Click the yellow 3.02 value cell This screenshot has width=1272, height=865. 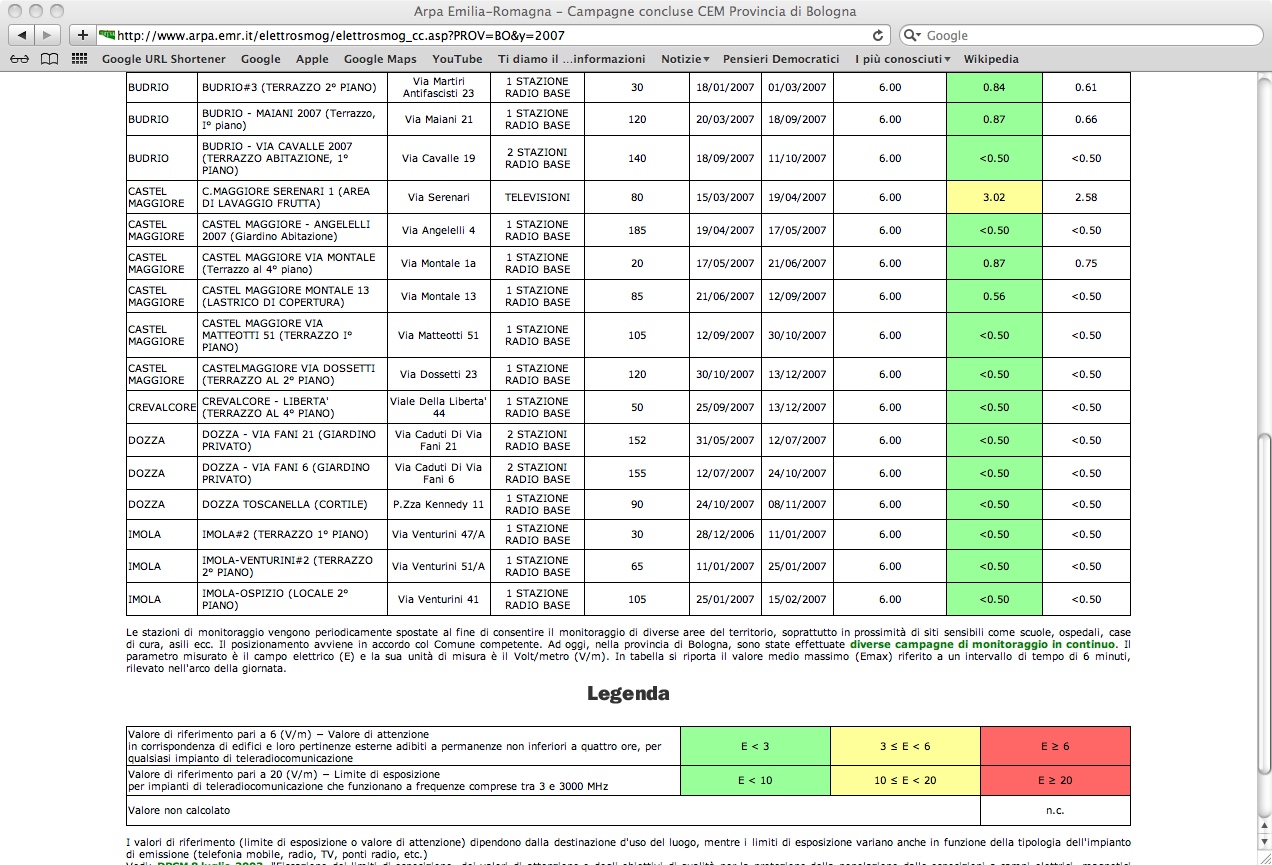coord(994,197)
